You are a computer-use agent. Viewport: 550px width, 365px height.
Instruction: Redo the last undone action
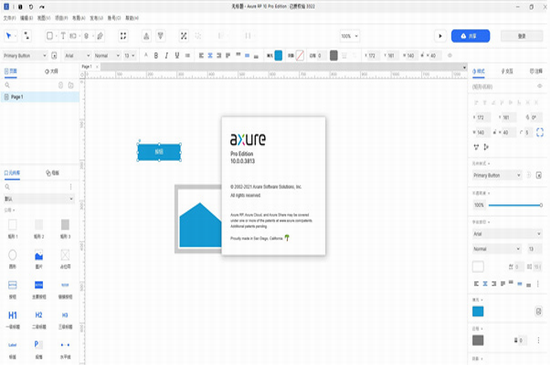[x=42, y=7]
